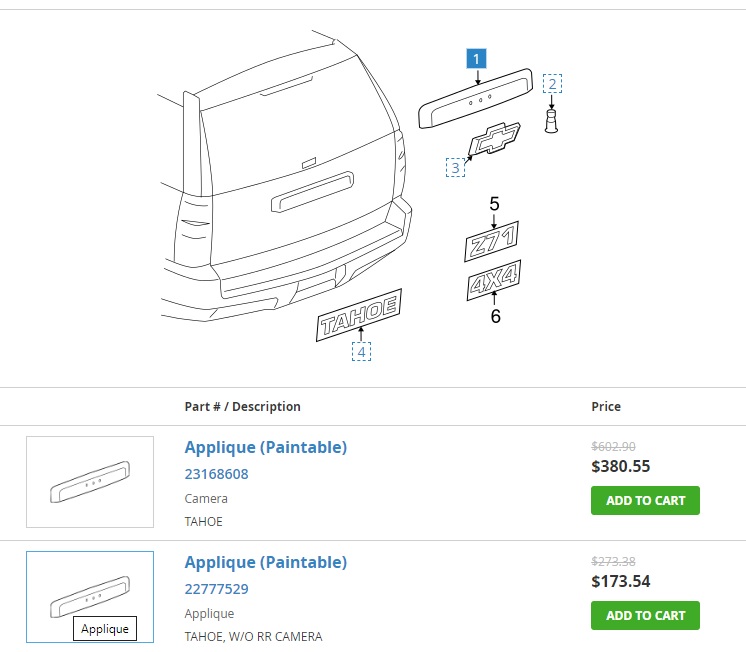Select callout number 3 beside the bowtie emblem

pos(455,168)
